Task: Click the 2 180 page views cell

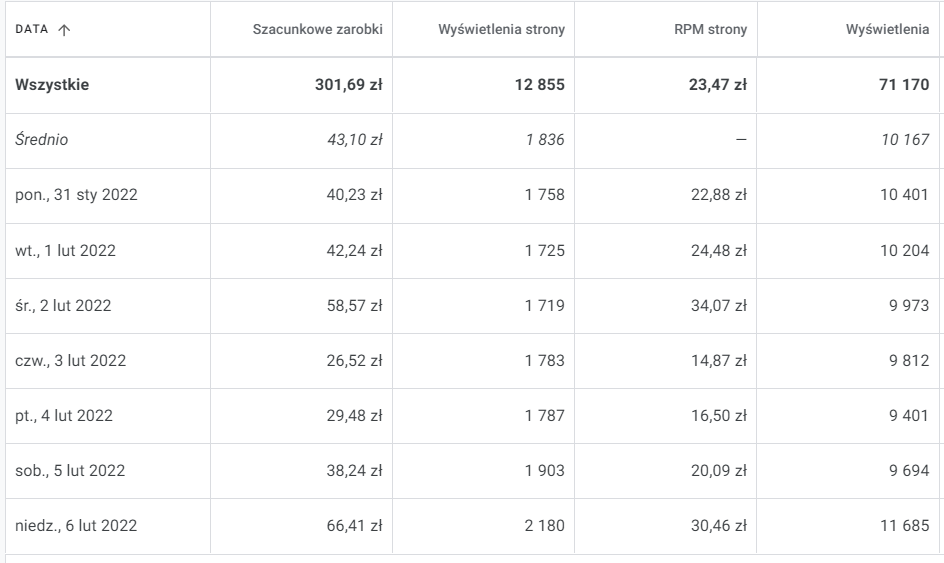Action: point(544,526)
